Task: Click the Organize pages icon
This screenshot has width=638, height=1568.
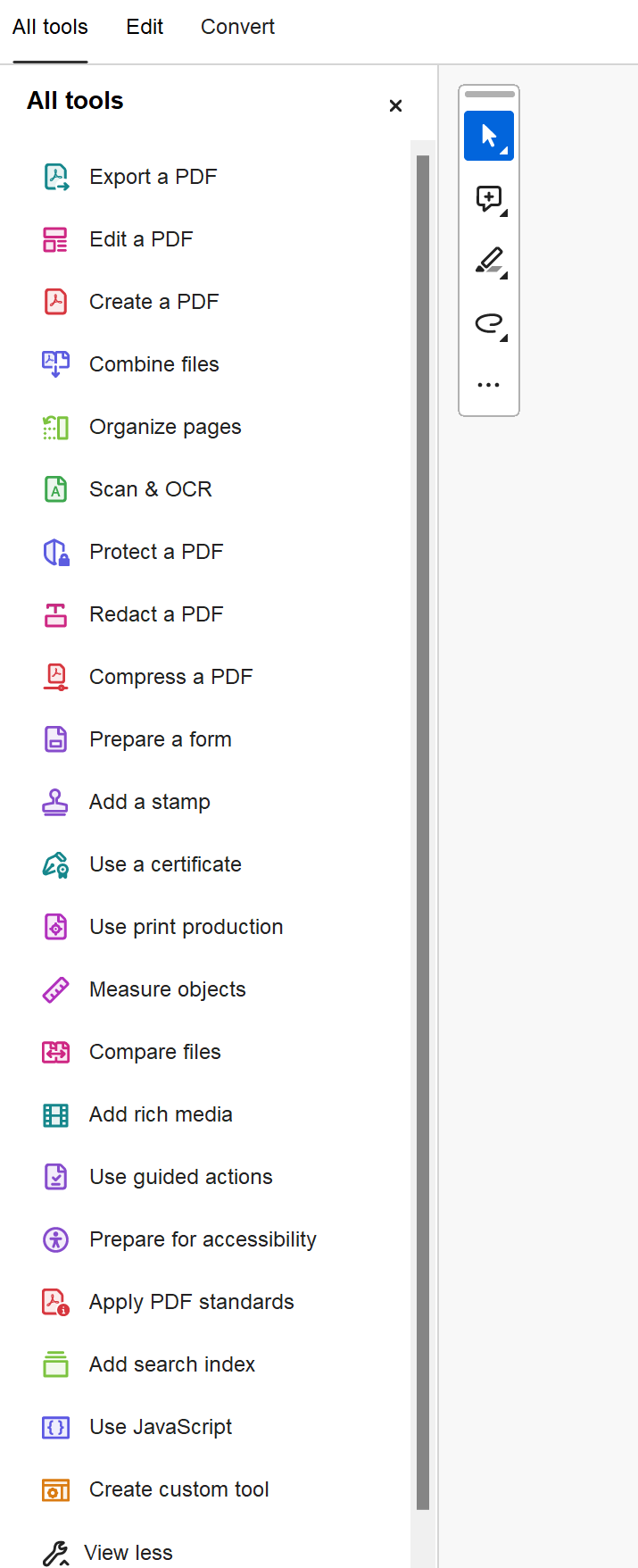Action: coord(56,428)
